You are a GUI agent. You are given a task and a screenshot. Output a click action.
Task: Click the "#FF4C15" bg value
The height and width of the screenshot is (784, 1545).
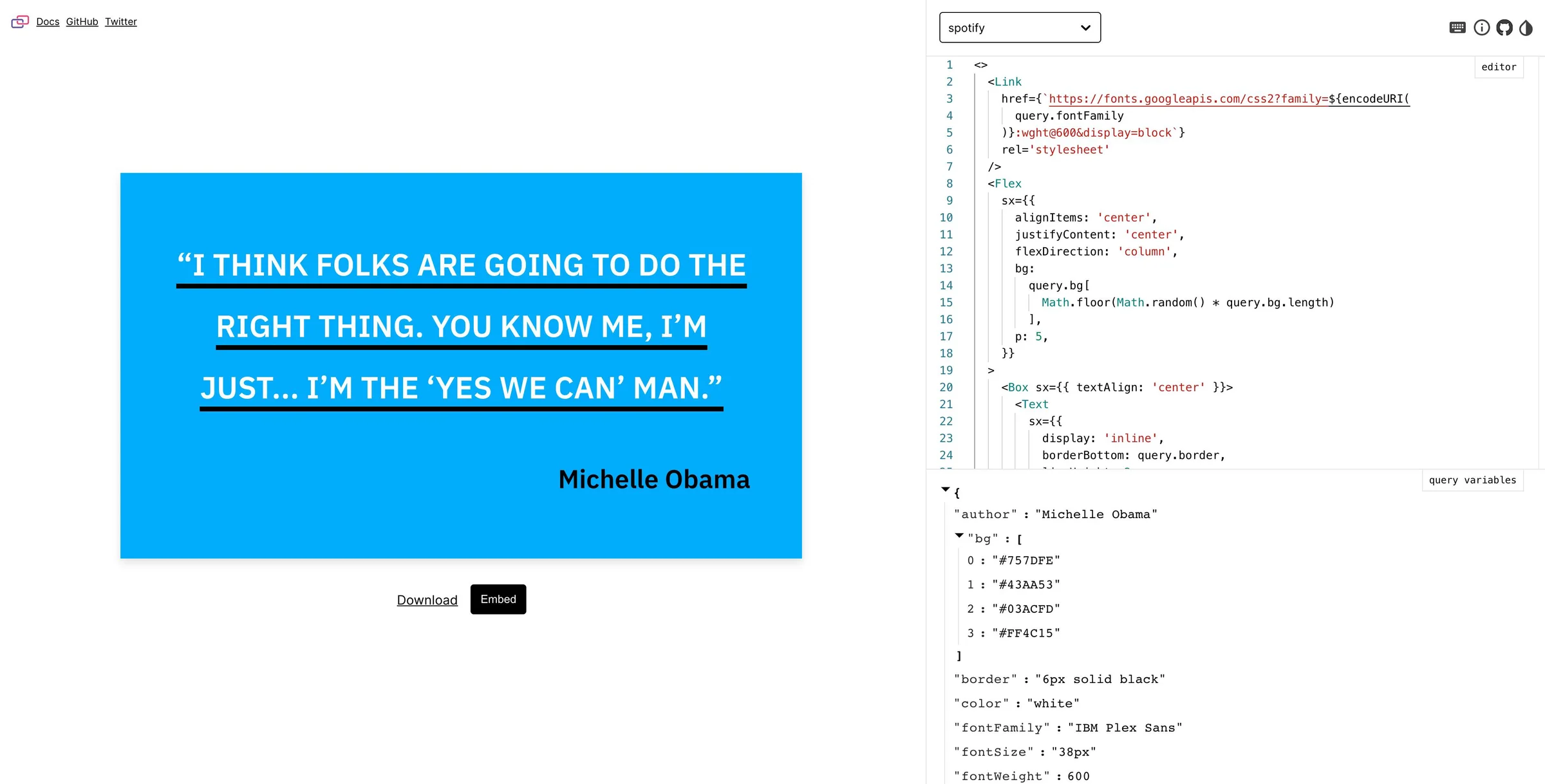[1026, 633]
